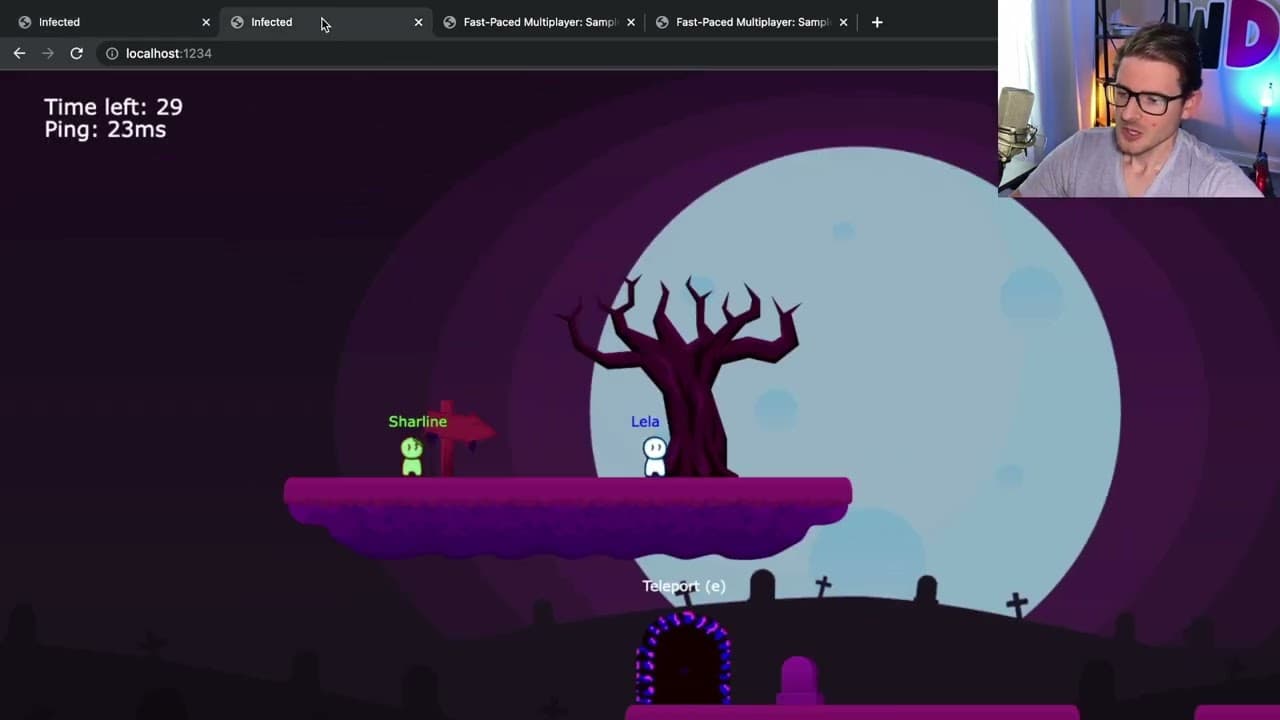Viewport: 1280px width, 720px height.
Task: Open a new browser tab
Action: [877, 22]
